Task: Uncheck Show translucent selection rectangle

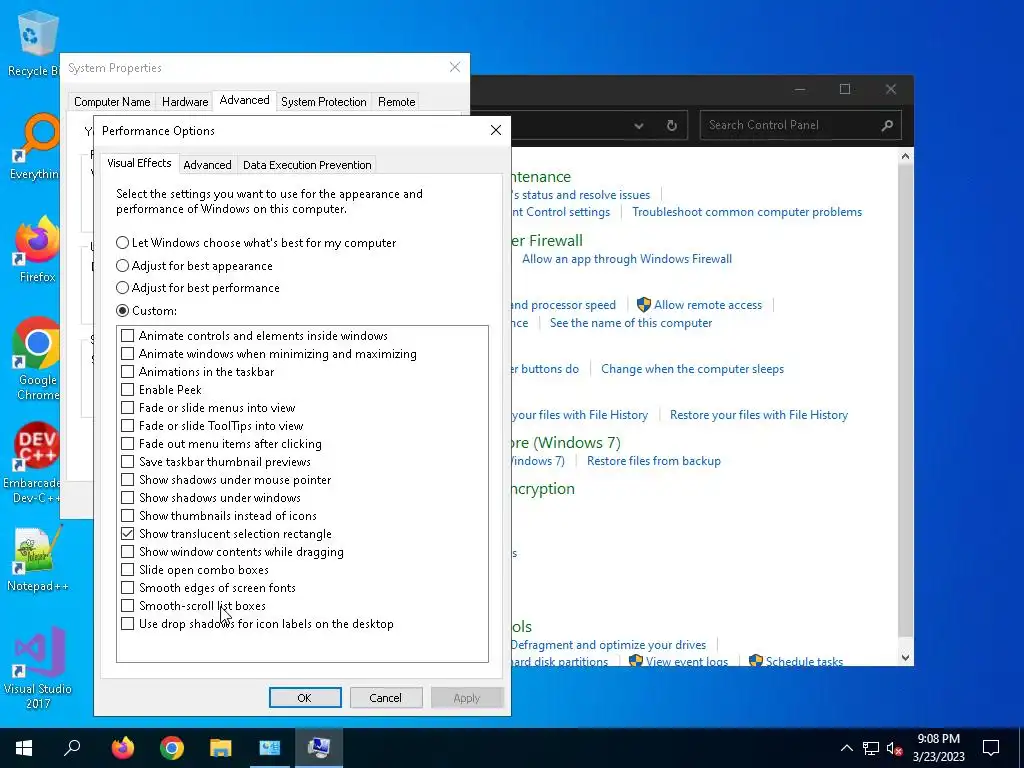Action: coord(127,534)
